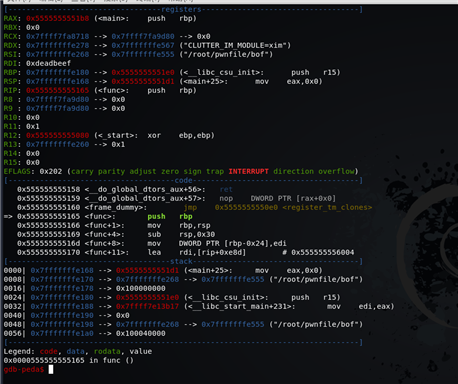This screenshot has height=384, width=458.
Task: Click the <func+11> lea rdi line
Action: click(x=186, y=252)
